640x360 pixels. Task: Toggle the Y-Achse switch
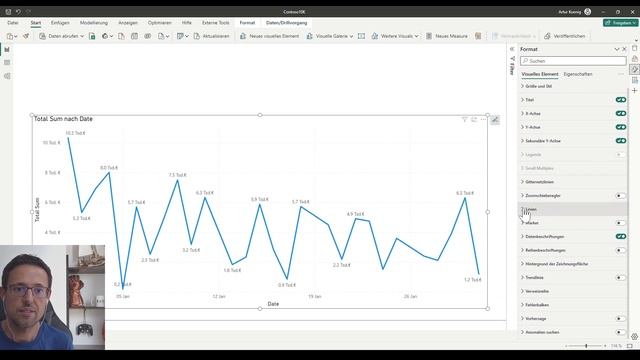click(x=621, y=127)
